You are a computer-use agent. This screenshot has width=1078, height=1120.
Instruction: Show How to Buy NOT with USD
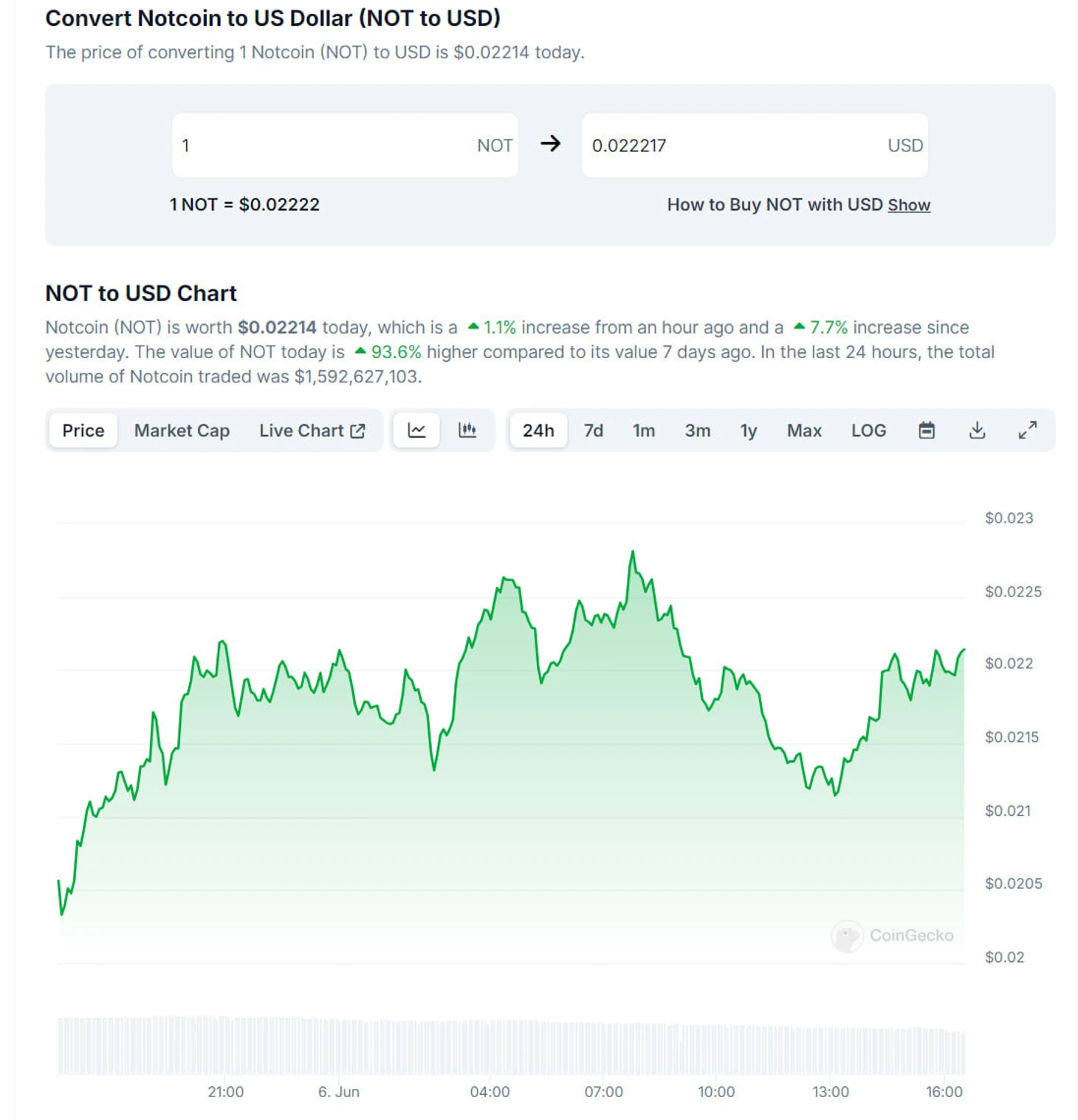(x=909, y=205)
